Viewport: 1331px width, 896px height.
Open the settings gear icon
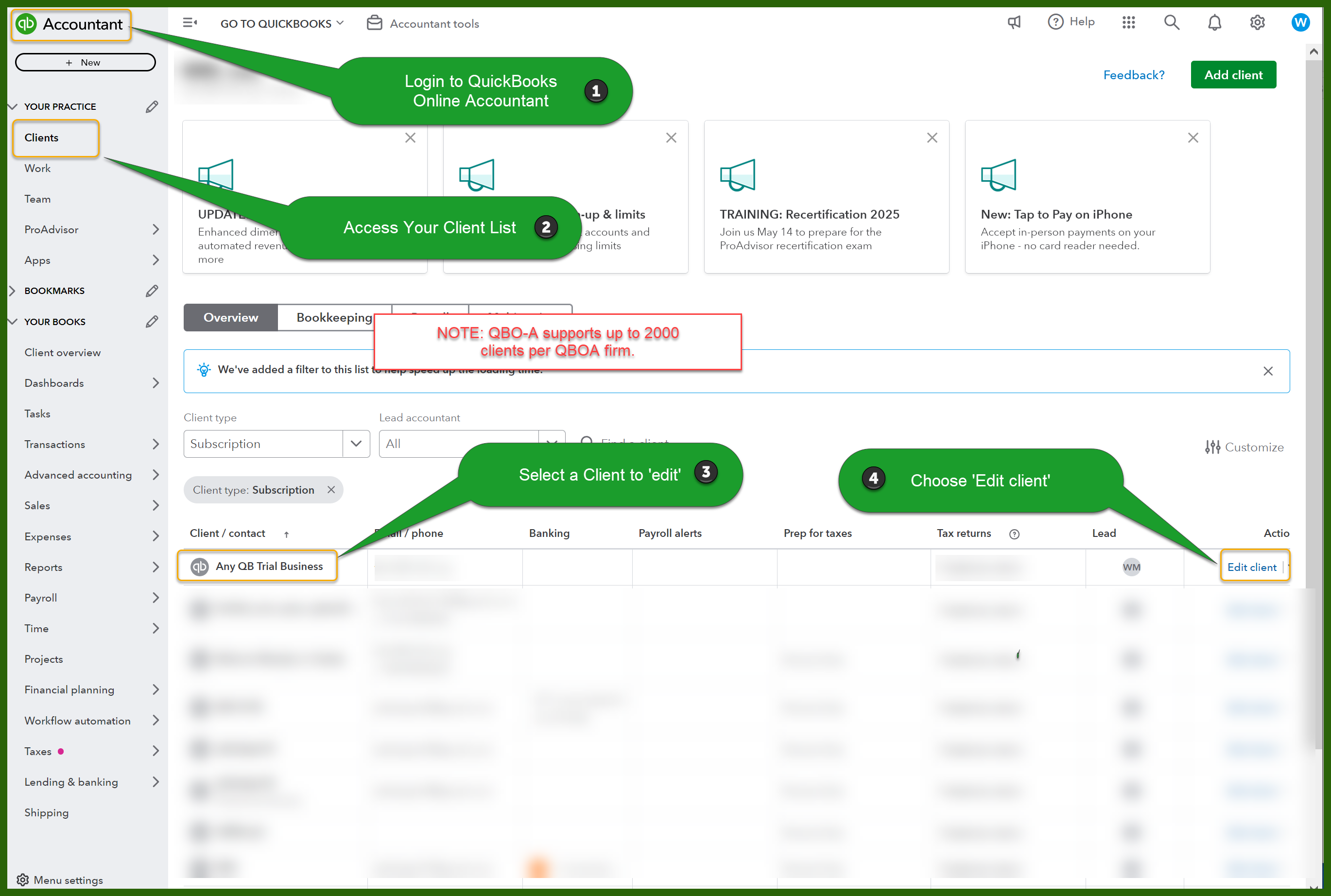[1257, 22]
